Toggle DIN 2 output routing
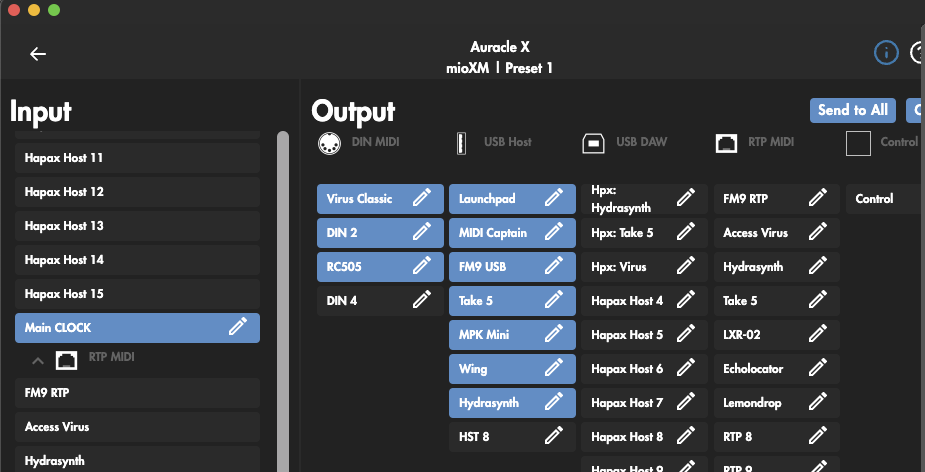The image size is (925, 472). 360,233
